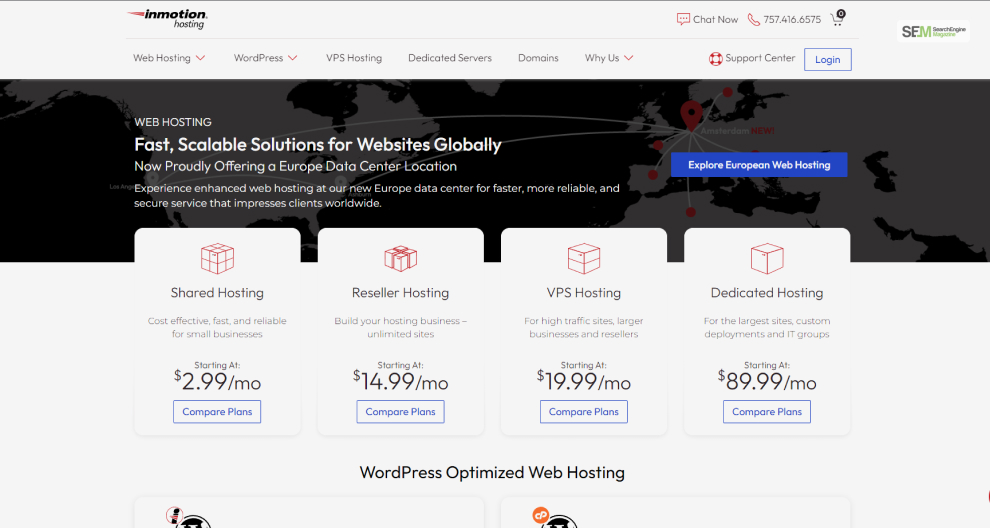Click the phone handset icon
The height and width of the screenshot is (528, 990).
tap(754, 20)
